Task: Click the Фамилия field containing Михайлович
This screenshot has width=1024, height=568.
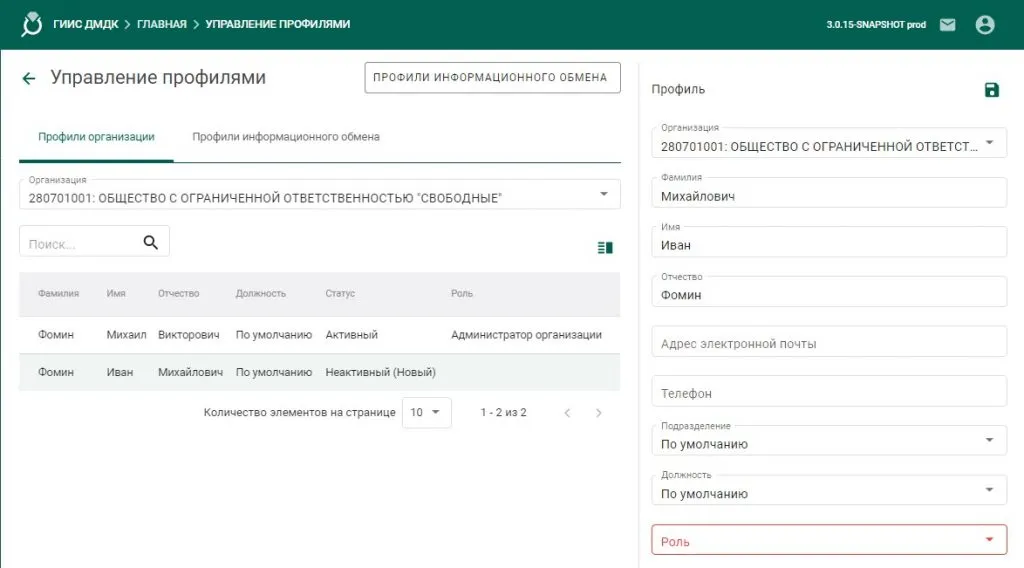Action: click(x=829, y=193)
